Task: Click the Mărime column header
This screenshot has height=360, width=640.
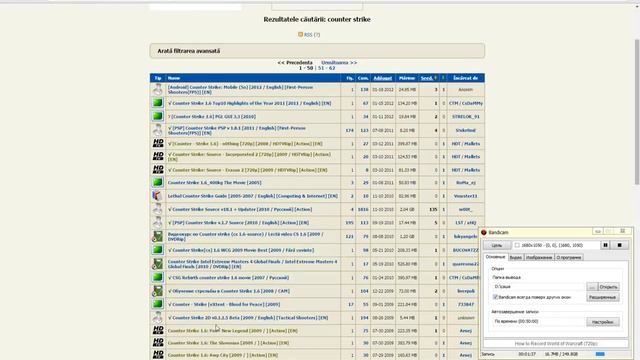Action: click(407, 78)
